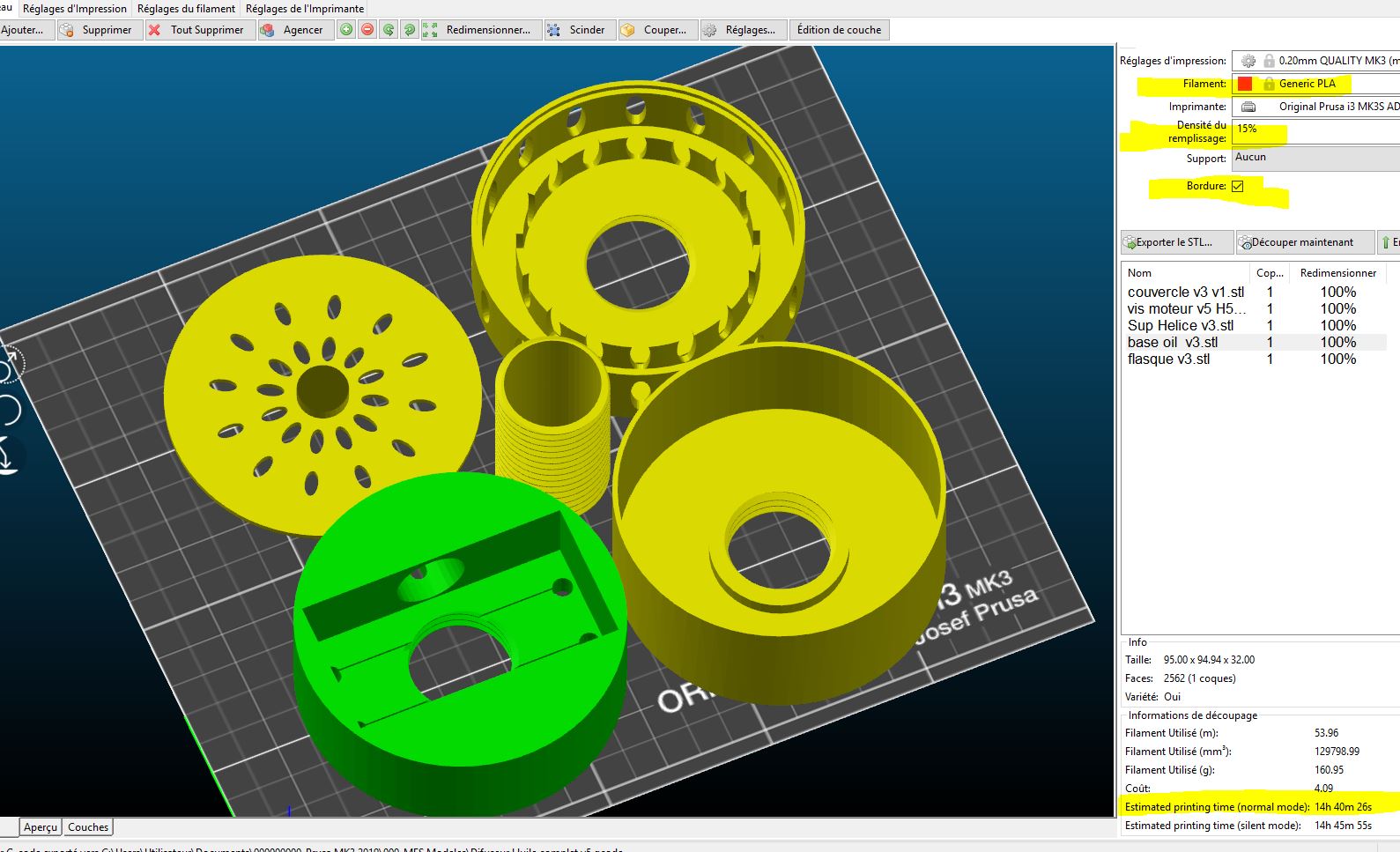
Task: Click the red minus remove-copy icon
Action: pos(367,30)
